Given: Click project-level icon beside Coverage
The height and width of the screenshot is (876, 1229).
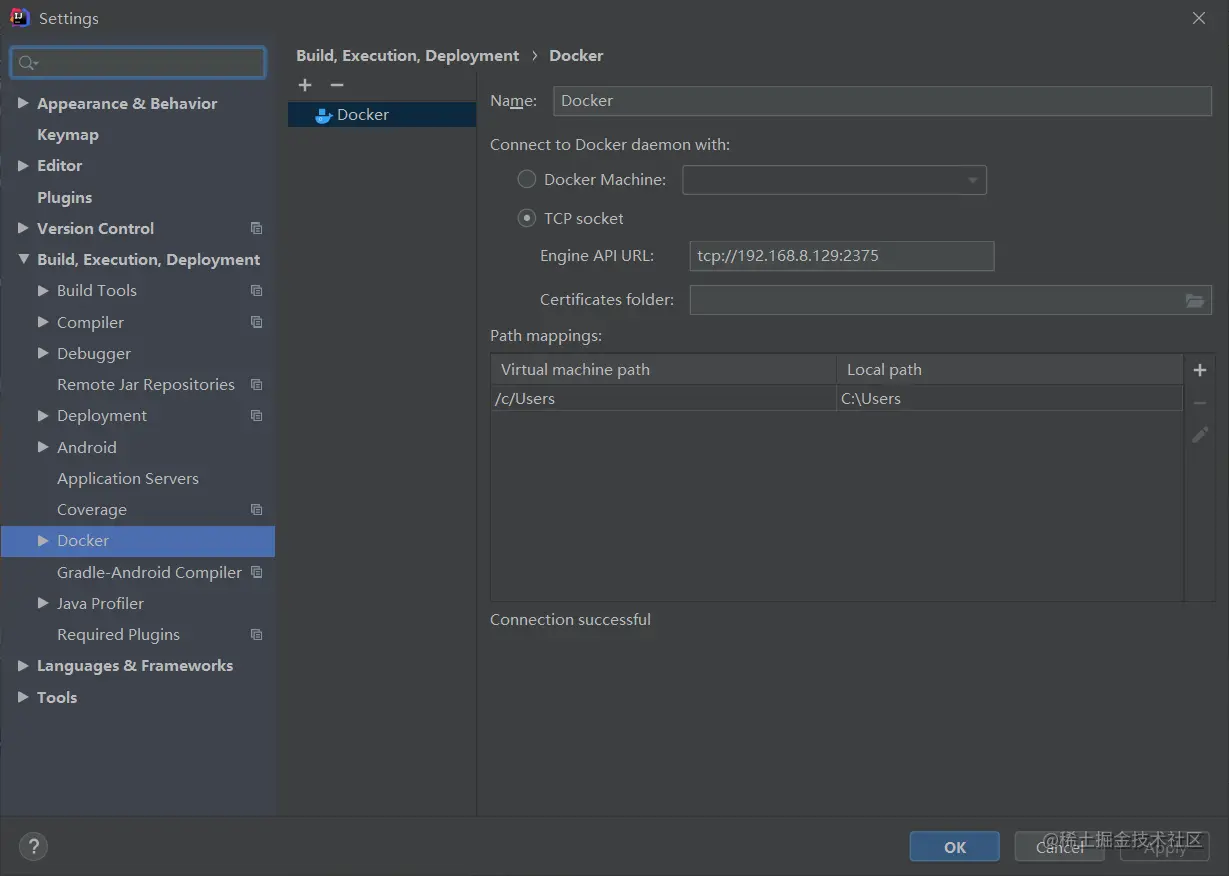Looking at the screenshot, I should point(257,510).
